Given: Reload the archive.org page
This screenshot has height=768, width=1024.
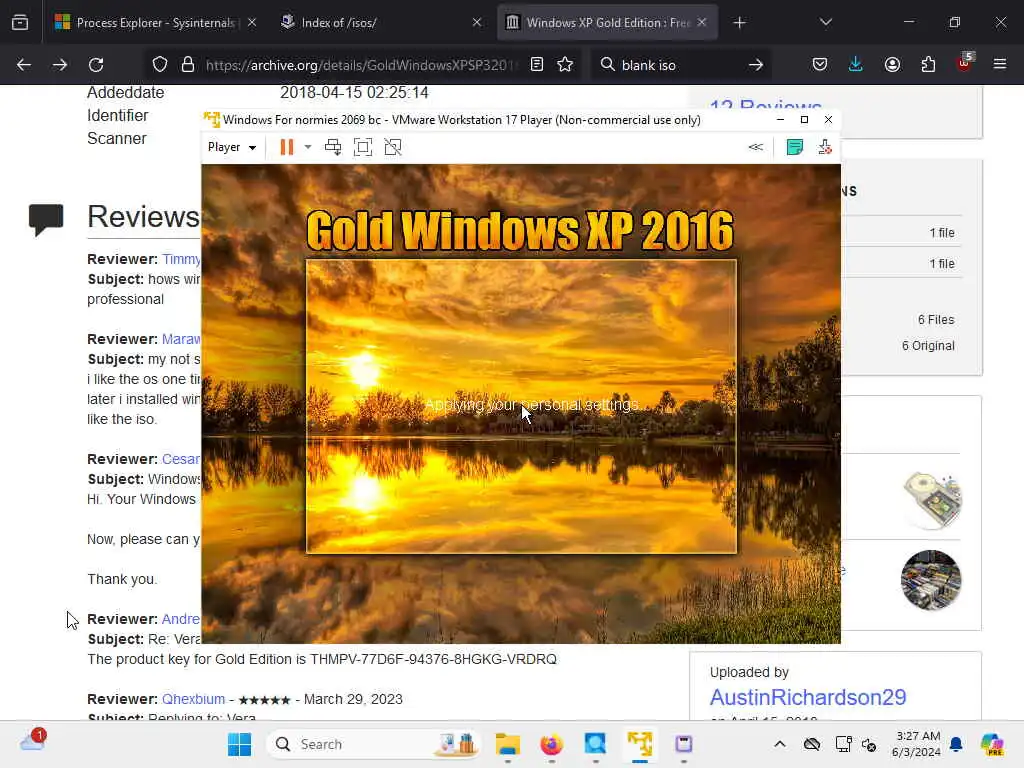Looking at the screenshot, I should pyautogui.click(x=96, y=65).
